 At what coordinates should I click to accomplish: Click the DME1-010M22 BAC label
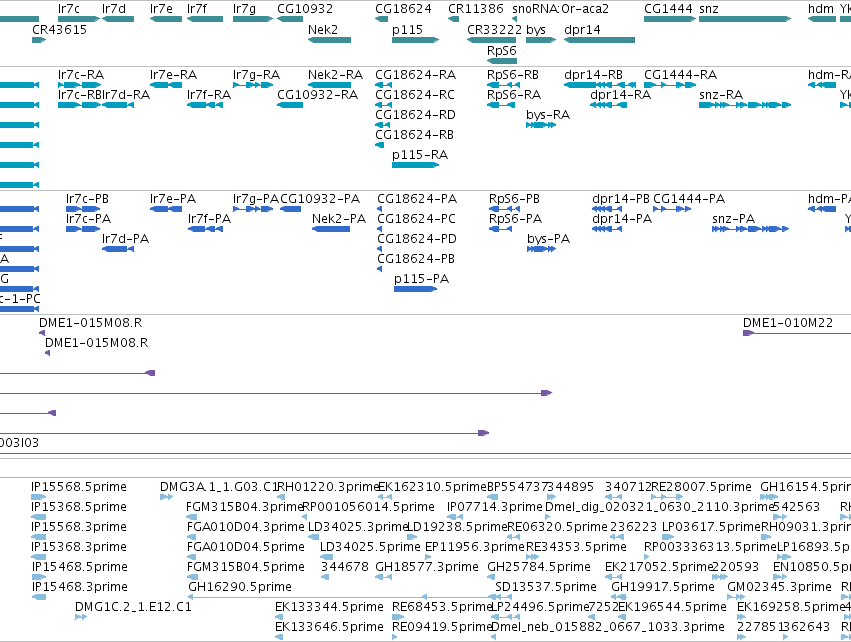[x=788, y=323]
